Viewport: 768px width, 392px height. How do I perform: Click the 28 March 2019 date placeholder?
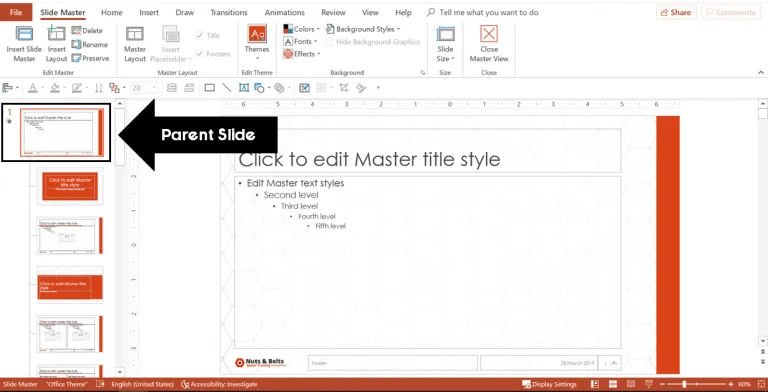coord(538,363)
